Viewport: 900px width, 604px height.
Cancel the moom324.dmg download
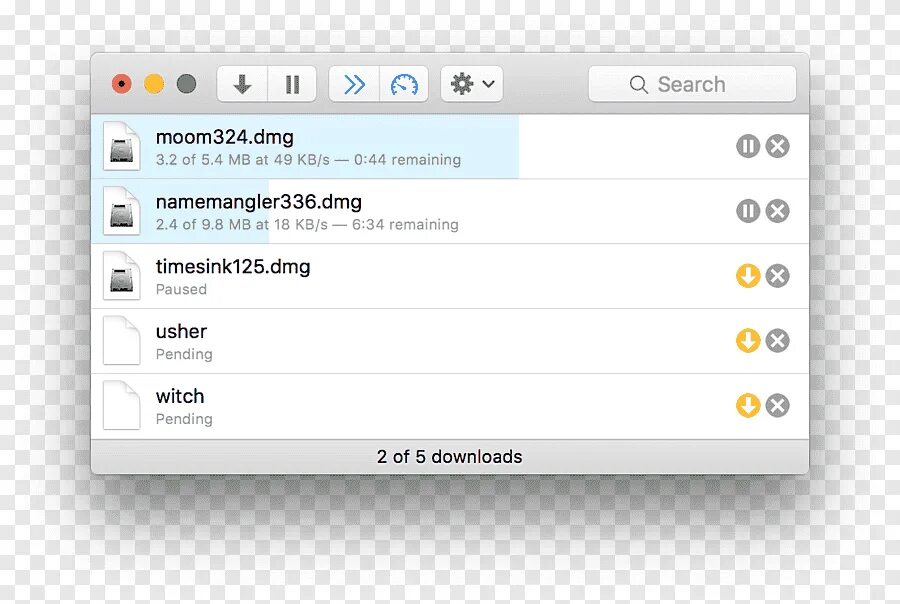pos(778,146)
